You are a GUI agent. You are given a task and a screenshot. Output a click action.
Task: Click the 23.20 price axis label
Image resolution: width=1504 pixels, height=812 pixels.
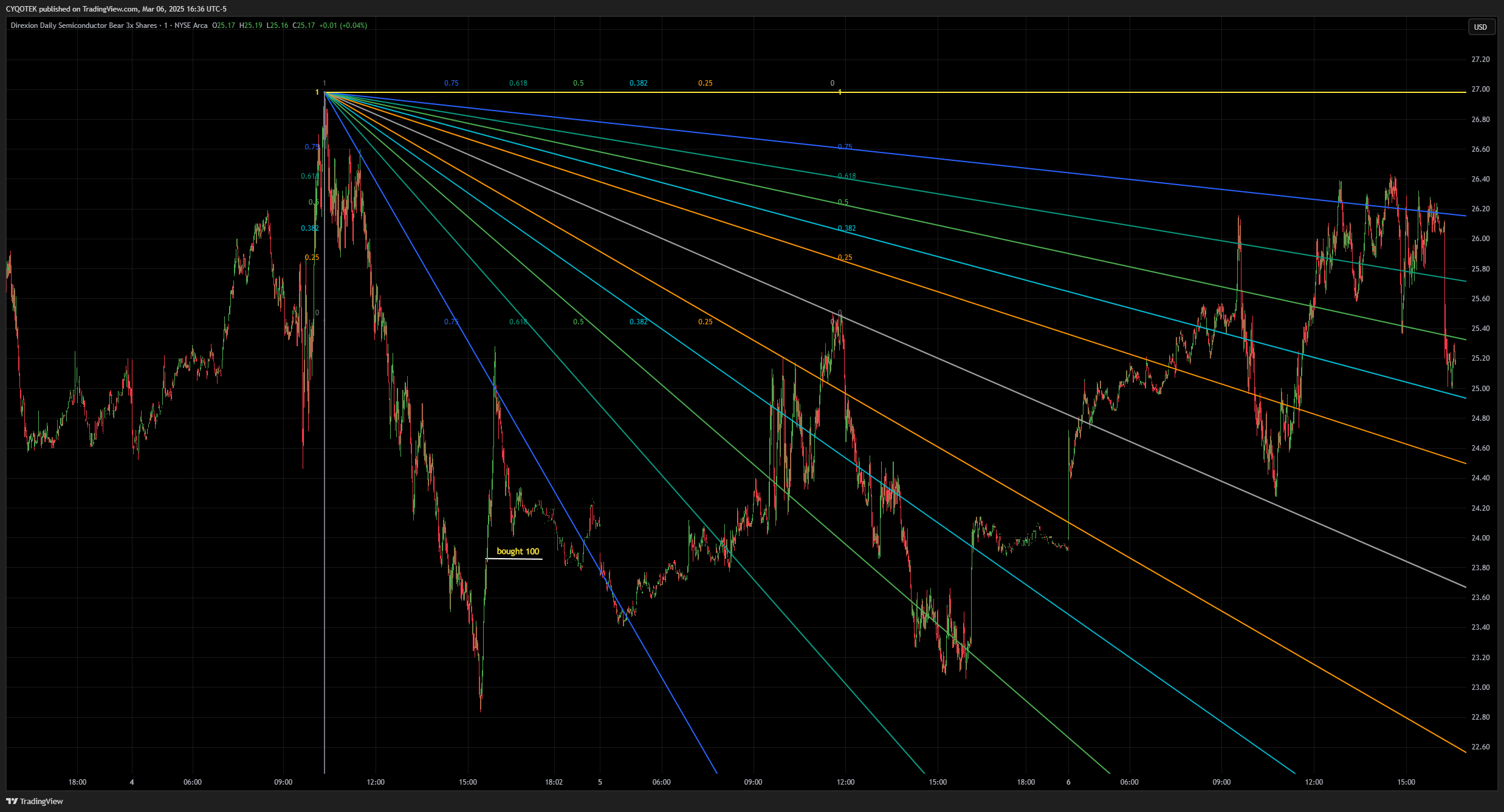[x=1480, y=658]
